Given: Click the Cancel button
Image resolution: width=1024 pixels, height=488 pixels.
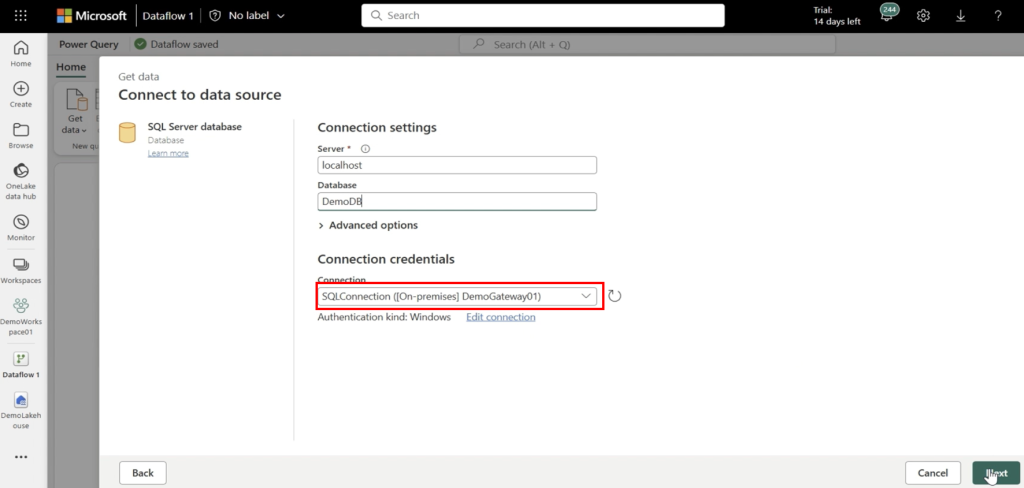Looking at the screenshot, I should coord(933,473).
